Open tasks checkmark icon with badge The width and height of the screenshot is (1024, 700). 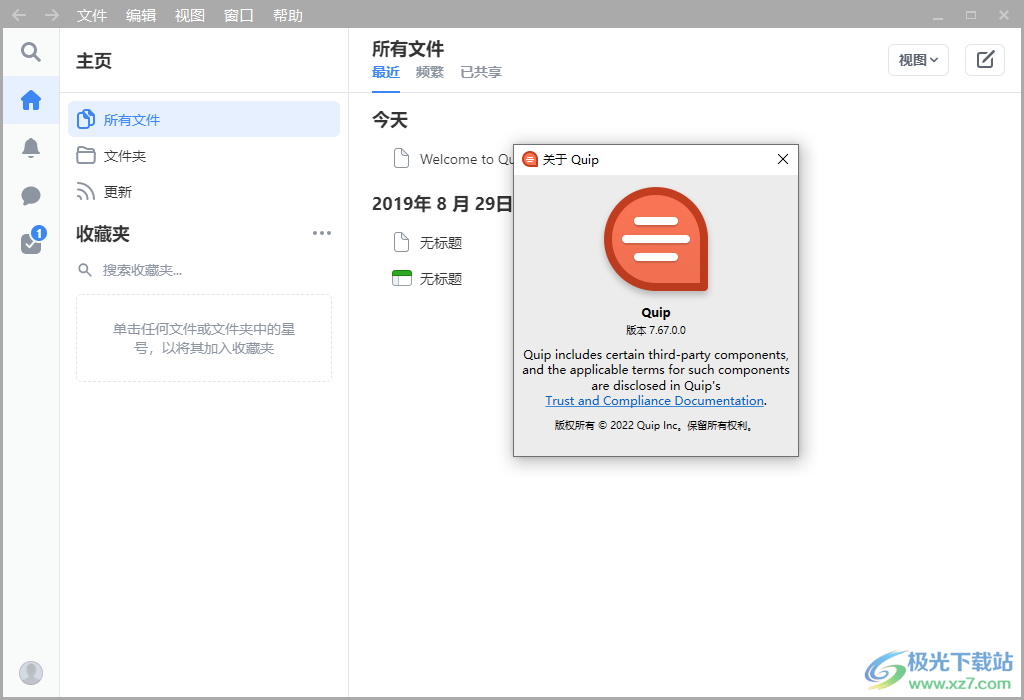tap(33, 241)
